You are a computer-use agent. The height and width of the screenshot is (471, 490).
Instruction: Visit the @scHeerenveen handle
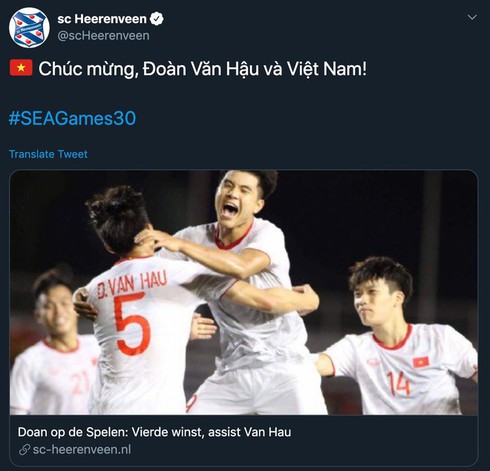[x=103, y=36]
